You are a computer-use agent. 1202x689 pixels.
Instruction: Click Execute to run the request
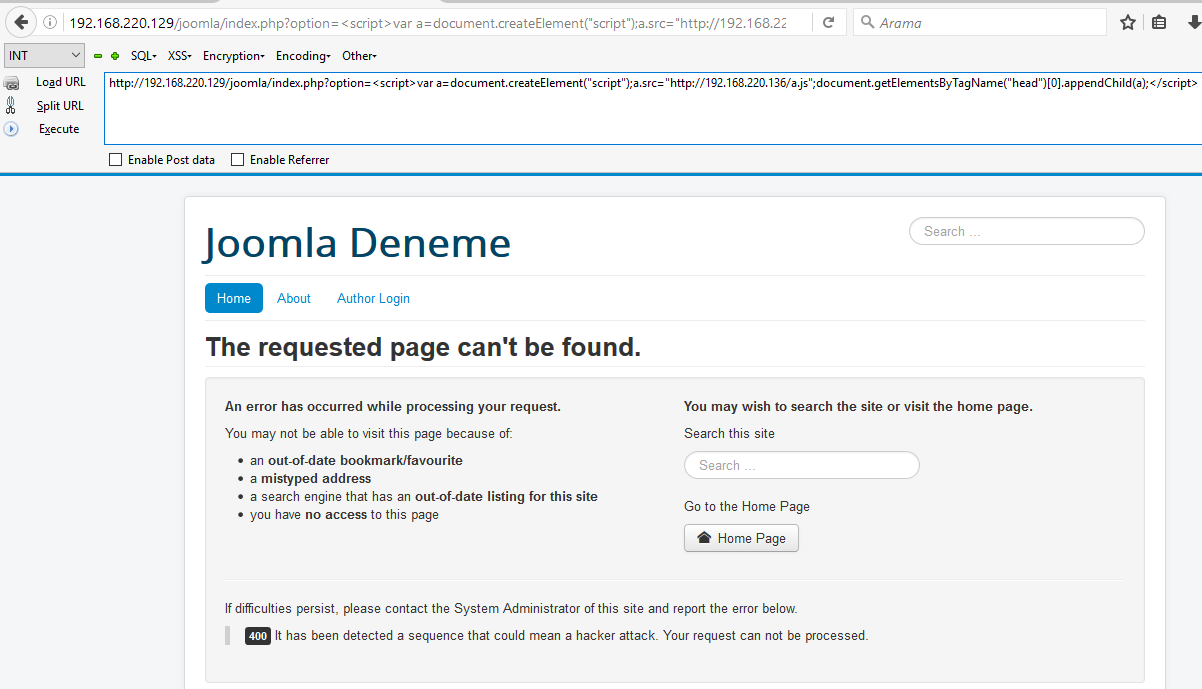point(59,129)
